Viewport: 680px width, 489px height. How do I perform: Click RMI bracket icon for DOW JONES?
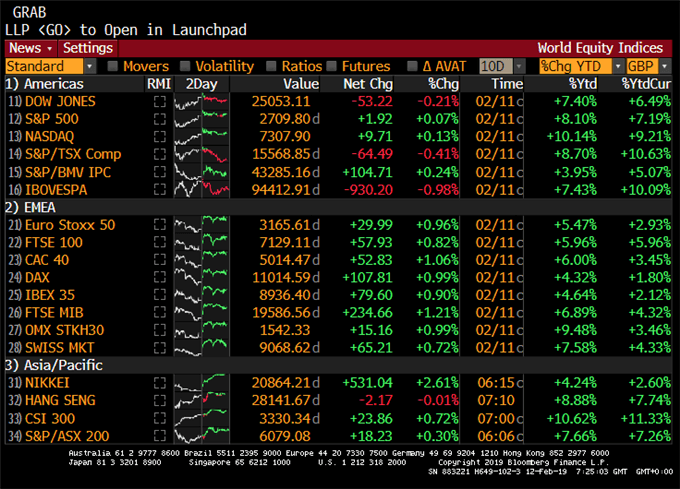tap(160, 101)
